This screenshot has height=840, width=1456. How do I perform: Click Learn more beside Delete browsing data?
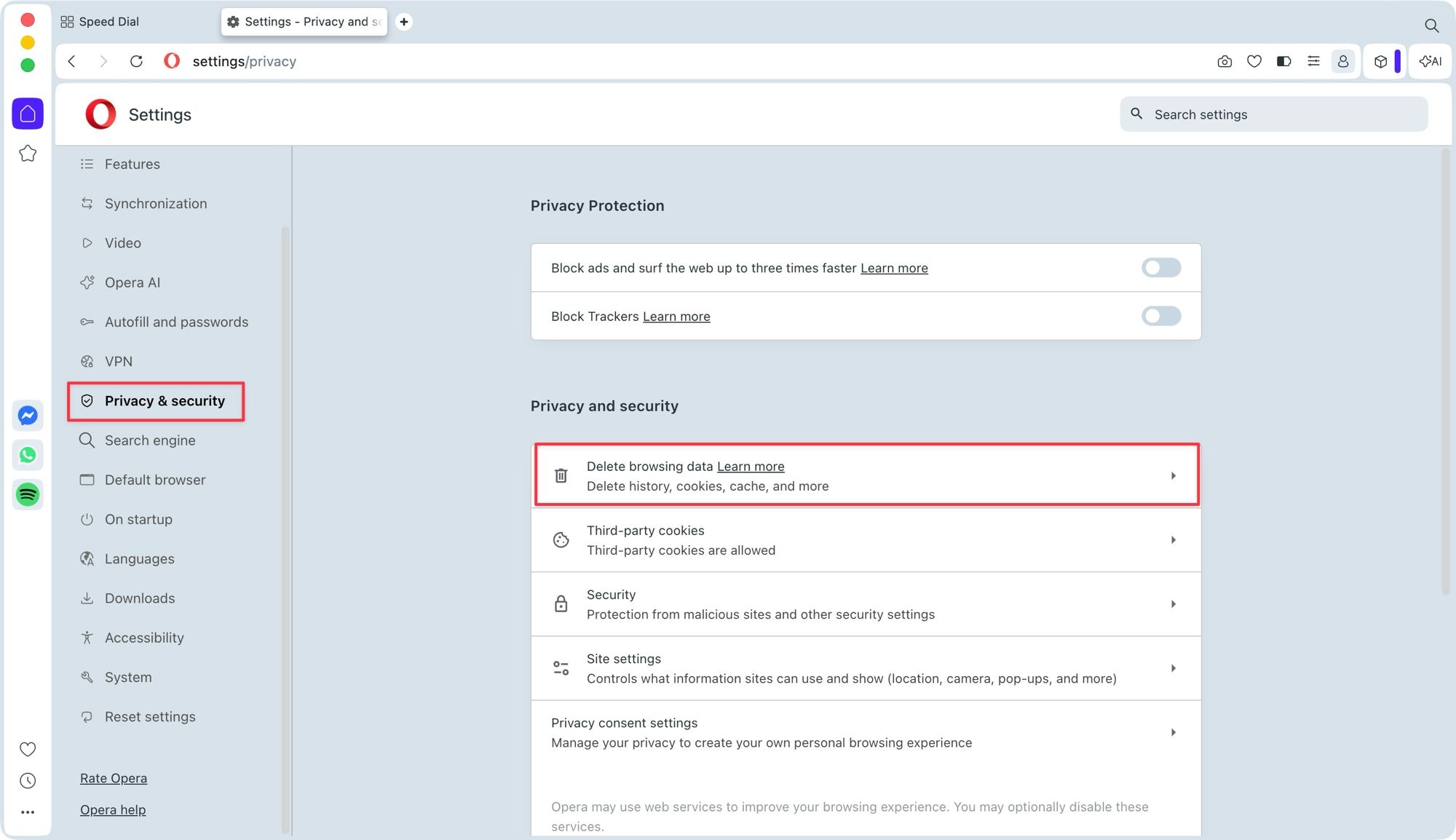(751, 467)
